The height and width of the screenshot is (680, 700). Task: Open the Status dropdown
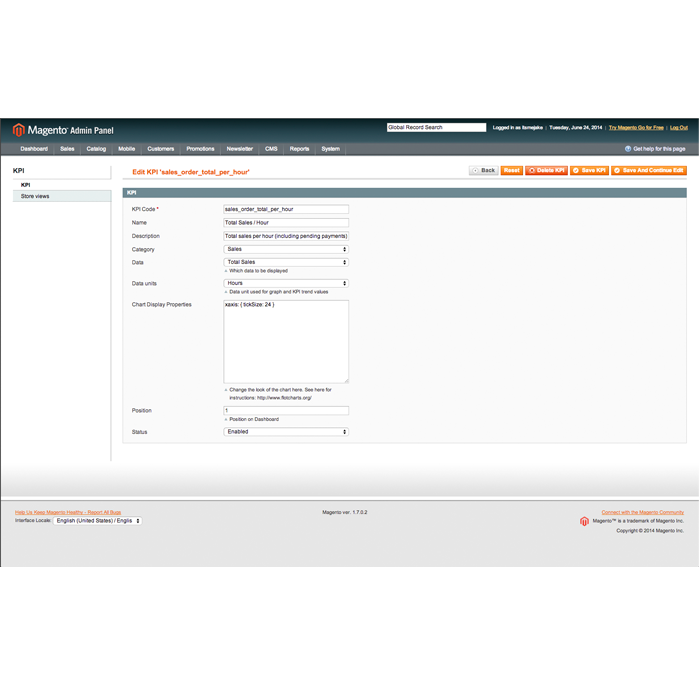point(286,432)
